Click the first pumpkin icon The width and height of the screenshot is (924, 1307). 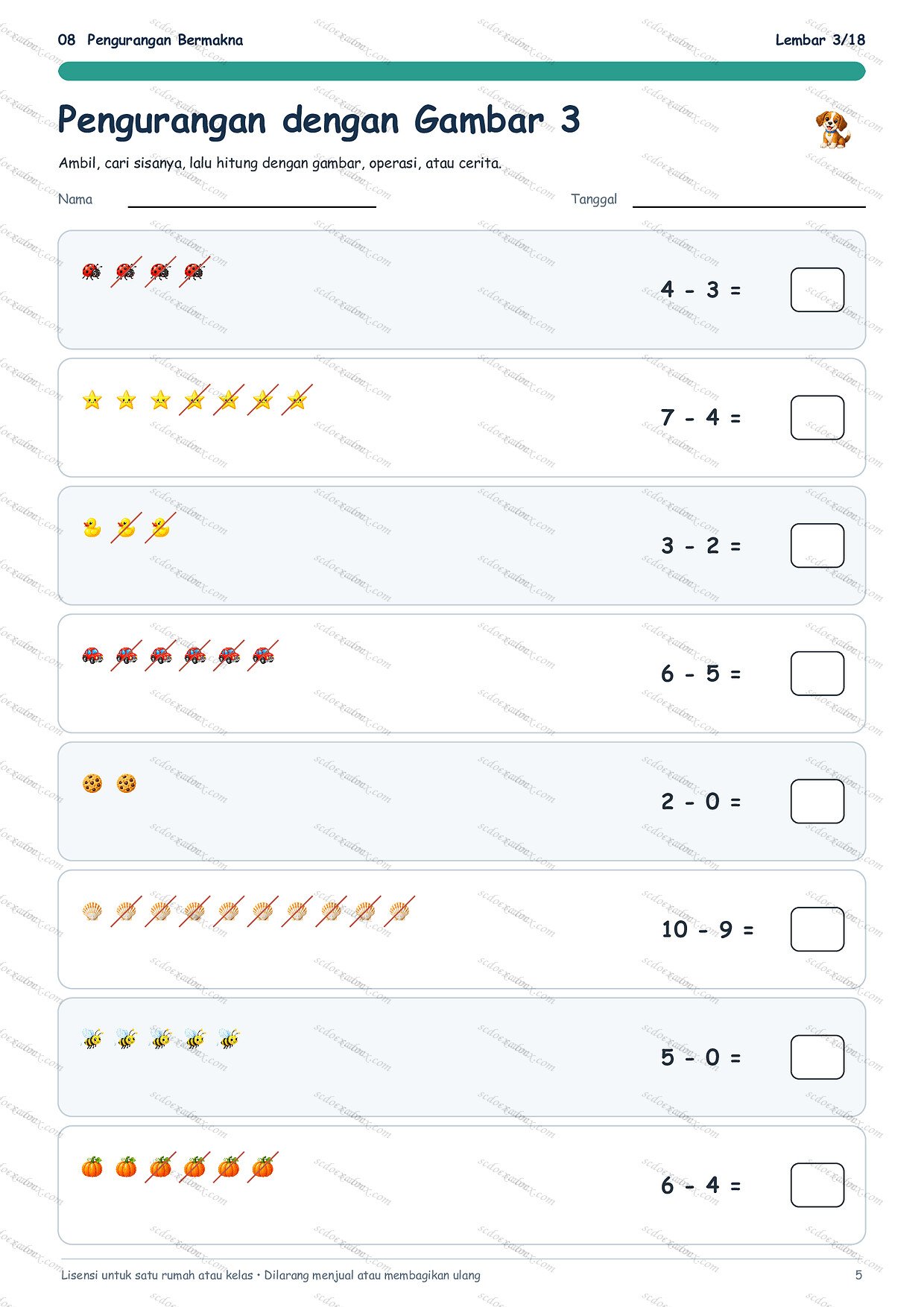pyautogui.click(x=92, y=1167)
